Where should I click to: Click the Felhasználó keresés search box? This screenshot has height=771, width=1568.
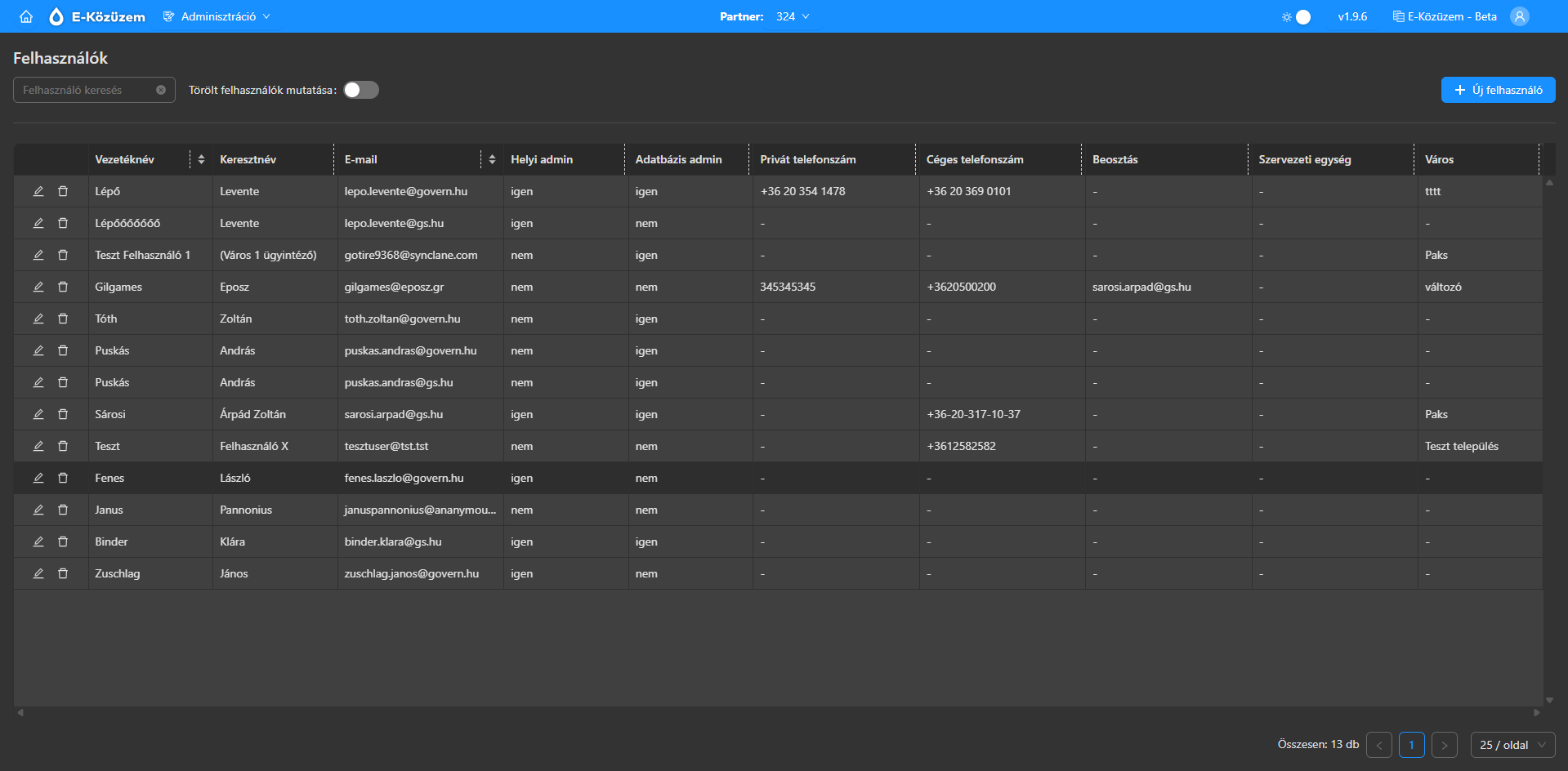(86, 90)
